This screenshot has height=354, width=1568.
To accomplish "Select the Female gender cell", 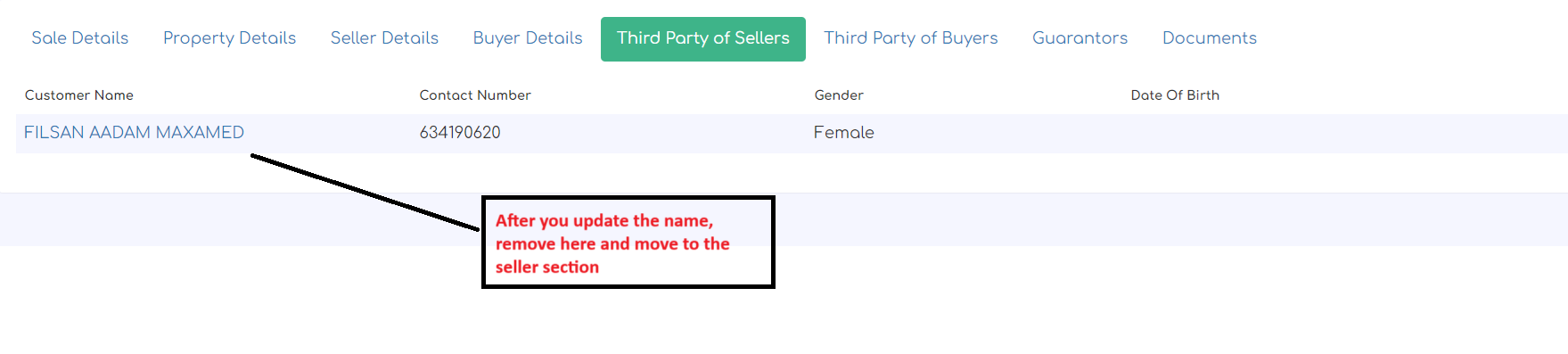I will [x=843, y=133].
